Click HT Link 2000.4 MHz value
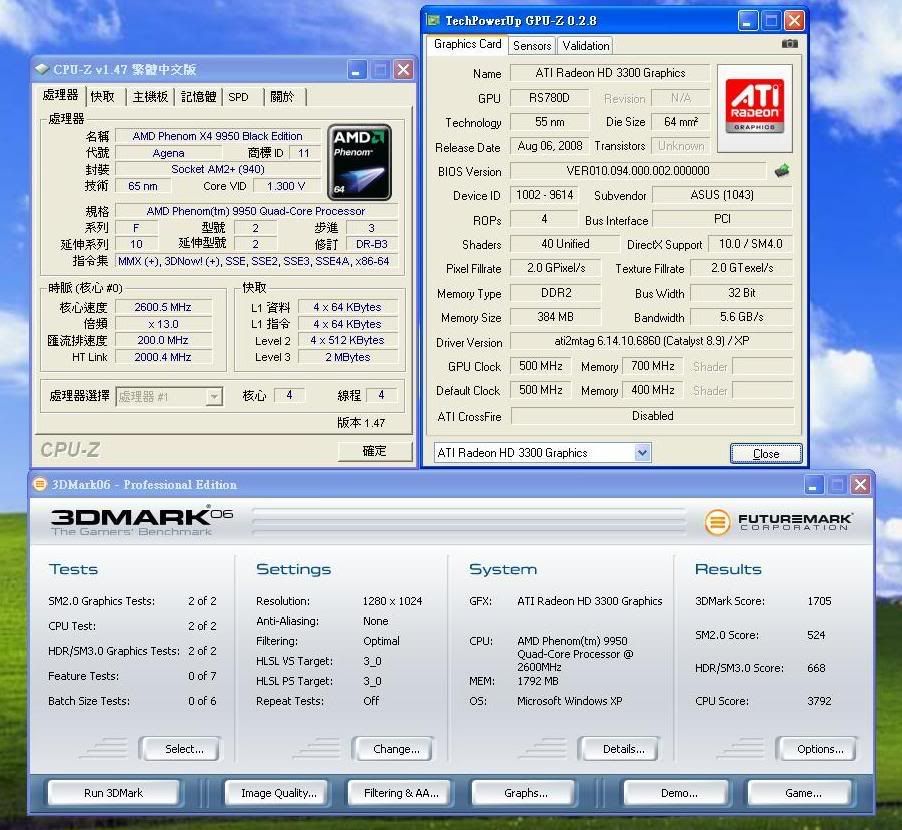902x830 pixels. (x=163, y=357)
